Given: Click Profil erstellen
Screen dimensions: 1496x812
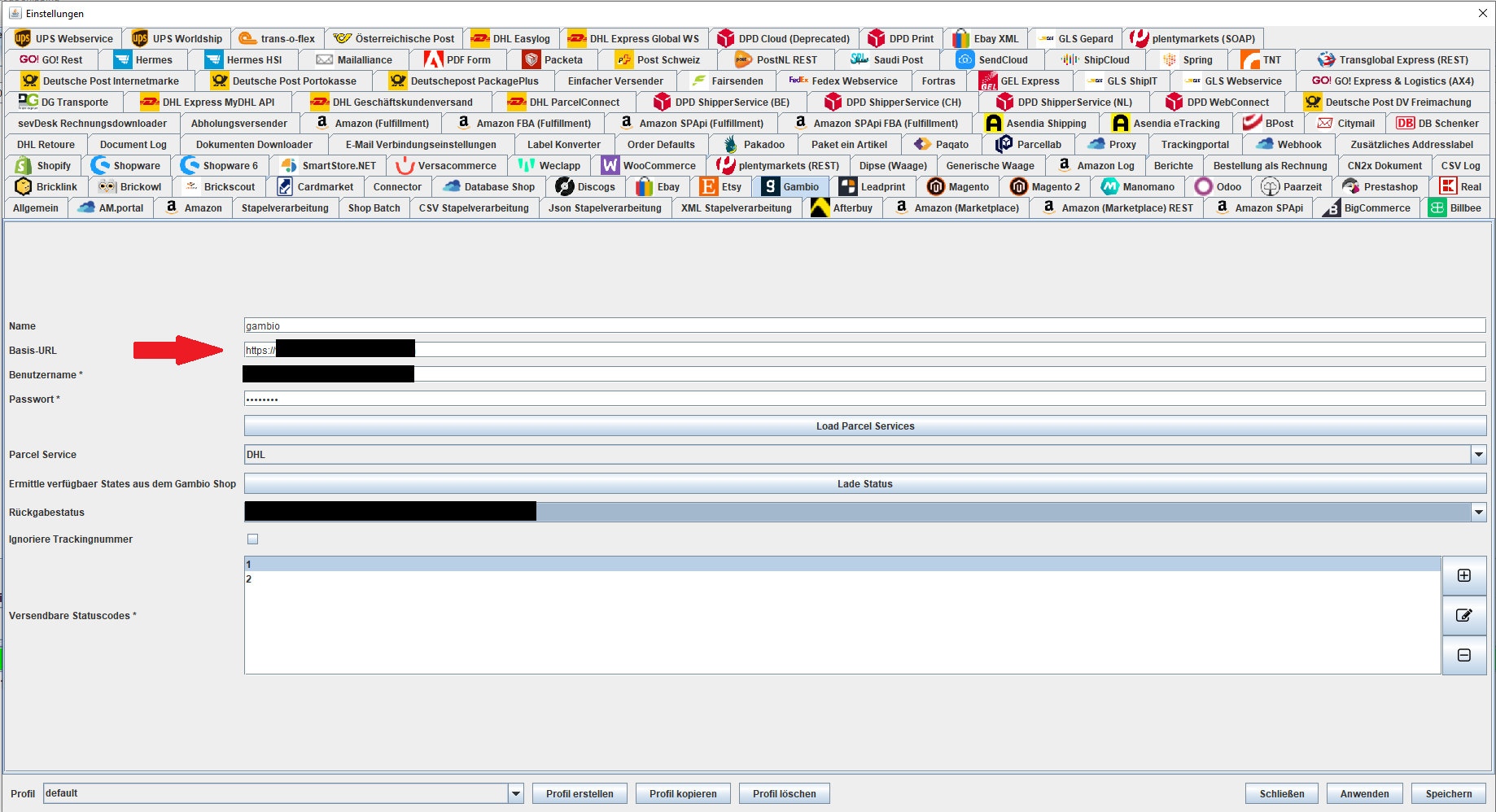Looking at the screenshot, I should pos(580,793).
